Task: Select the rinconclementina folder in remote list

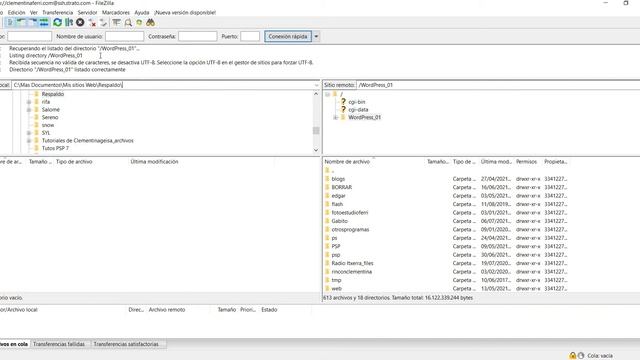Action: point(351,272)
